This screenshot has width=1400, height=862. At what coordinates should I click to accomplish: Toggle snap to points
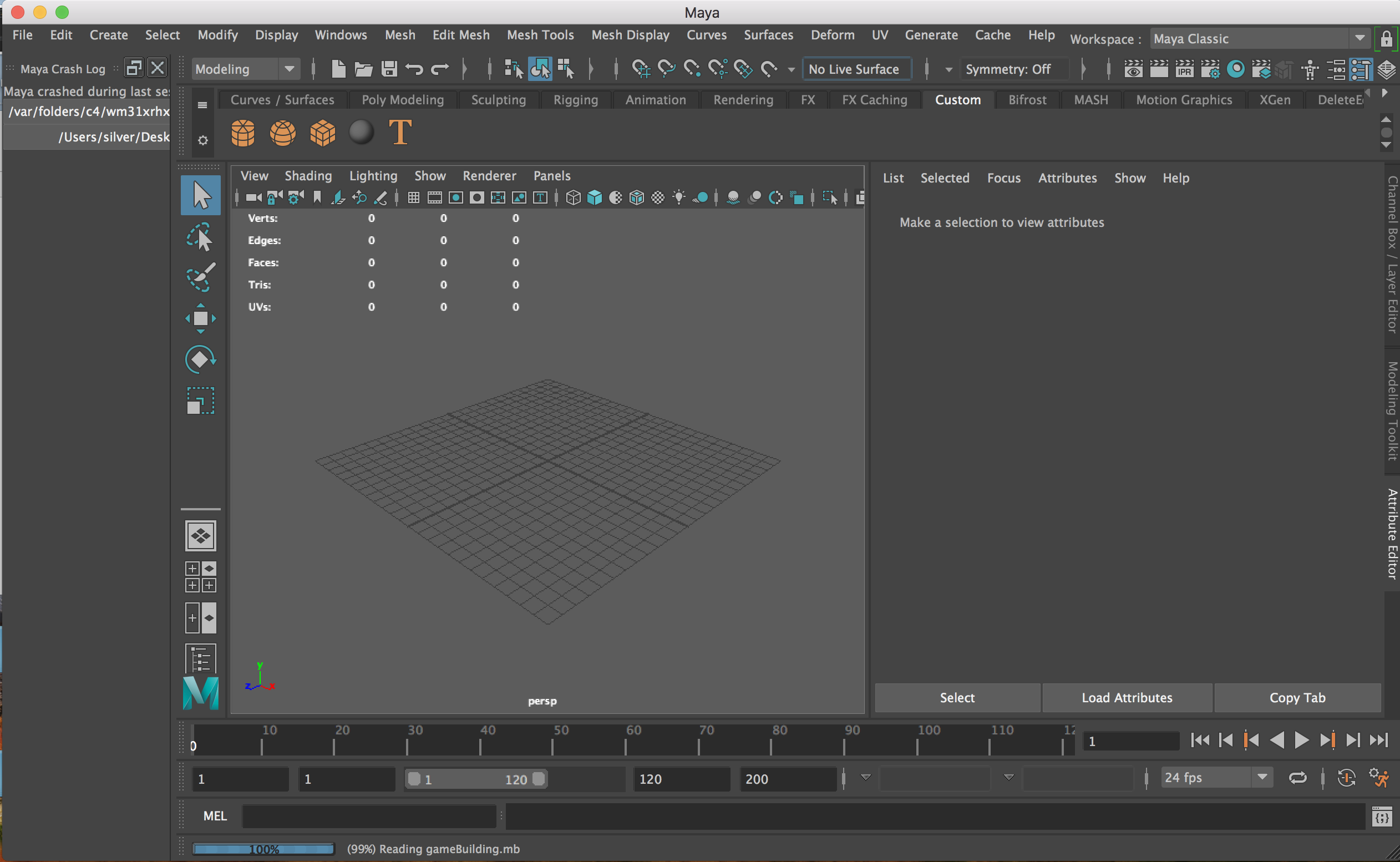[x=692, y=69]
